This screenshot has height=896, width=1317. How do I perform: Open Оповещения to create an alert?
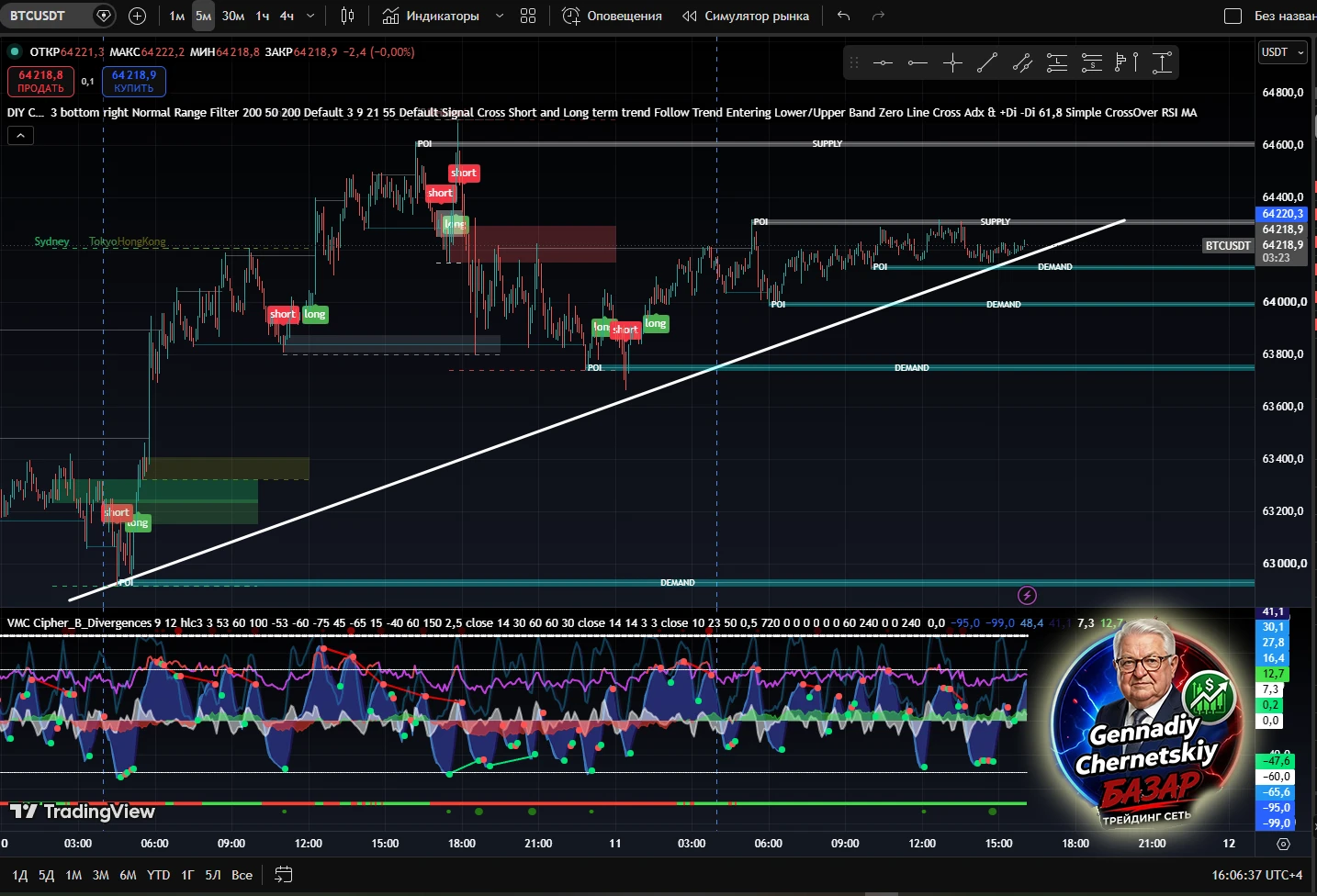click(x=612, y=16)
